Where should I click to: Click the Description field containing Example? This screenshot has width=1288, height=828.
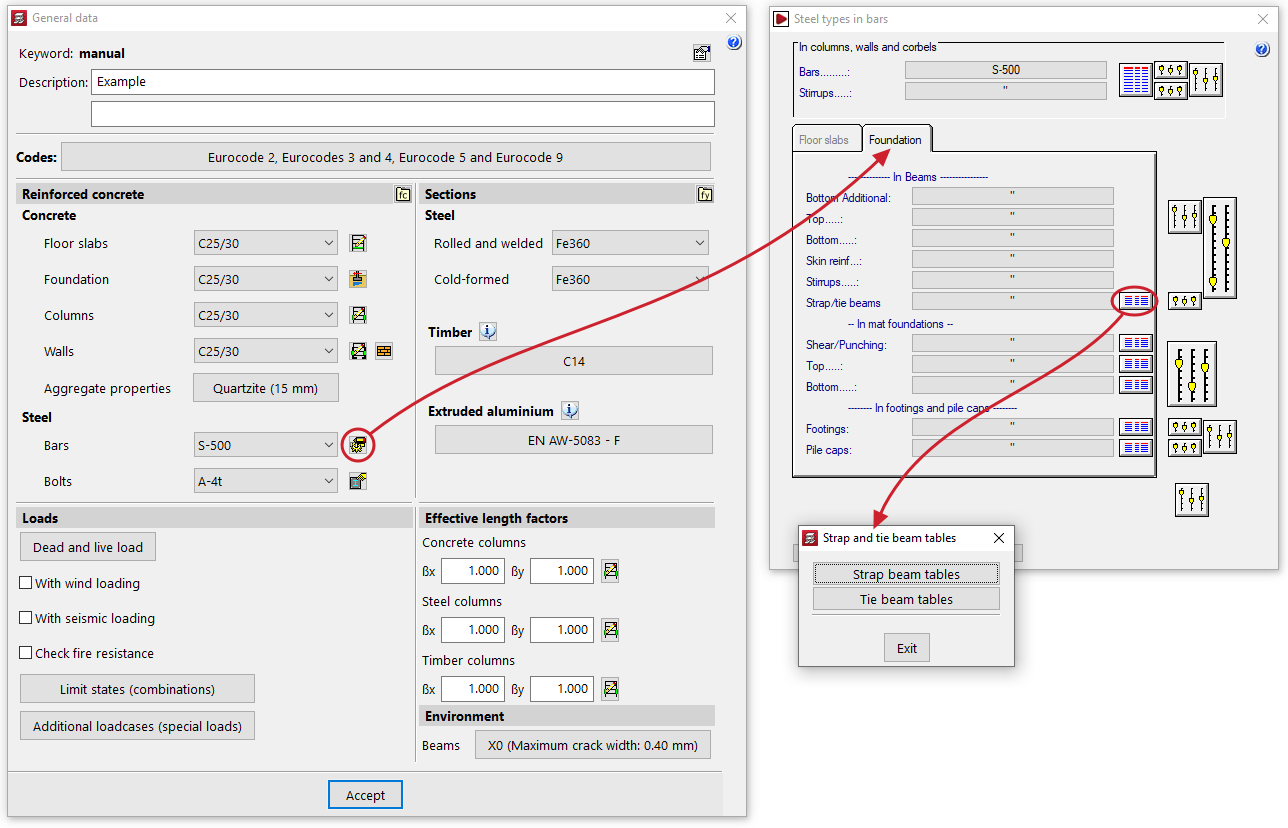[403, 82]
